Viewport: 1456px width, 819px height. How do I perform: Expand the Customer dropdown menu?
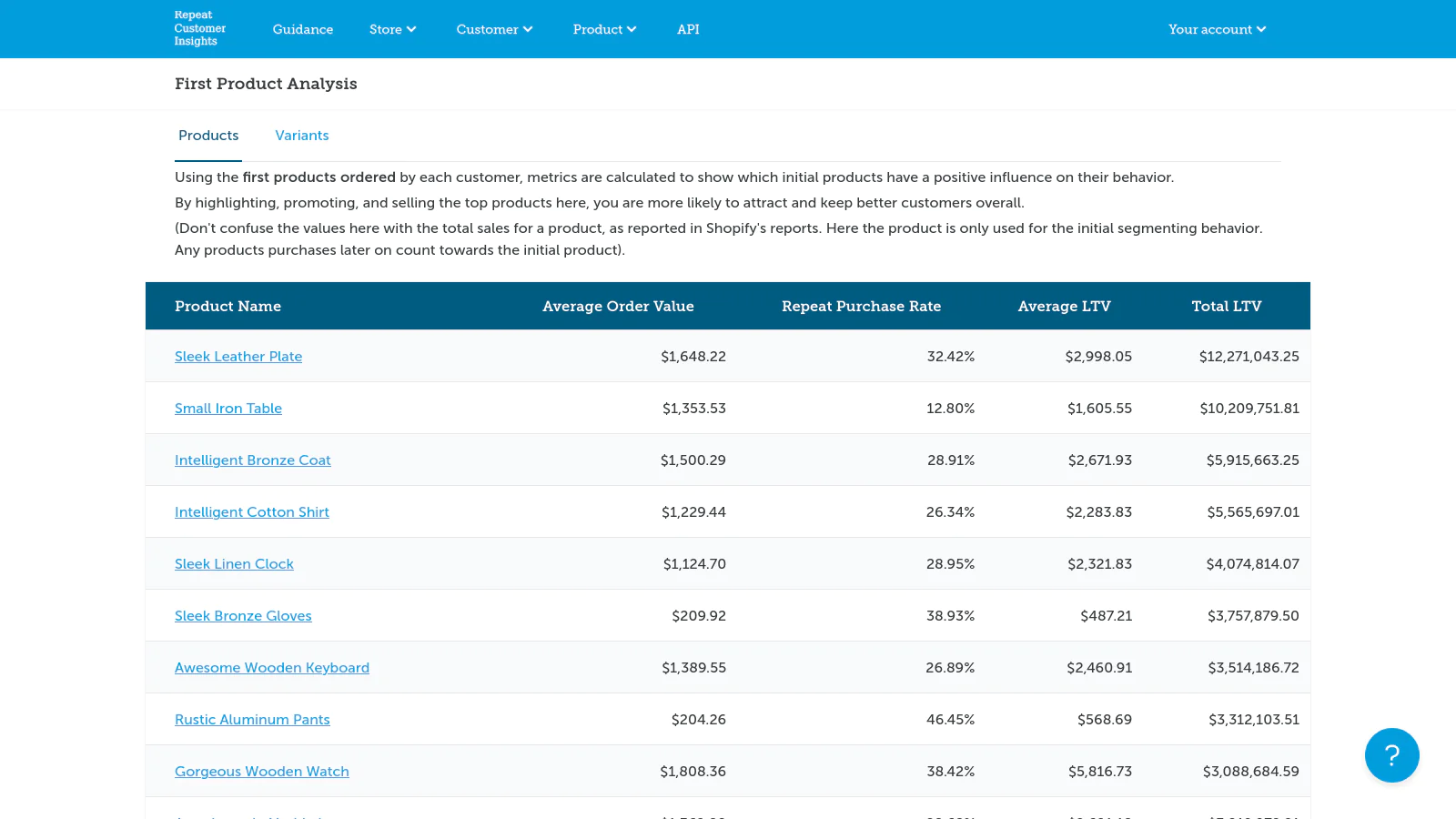(494, 29)
